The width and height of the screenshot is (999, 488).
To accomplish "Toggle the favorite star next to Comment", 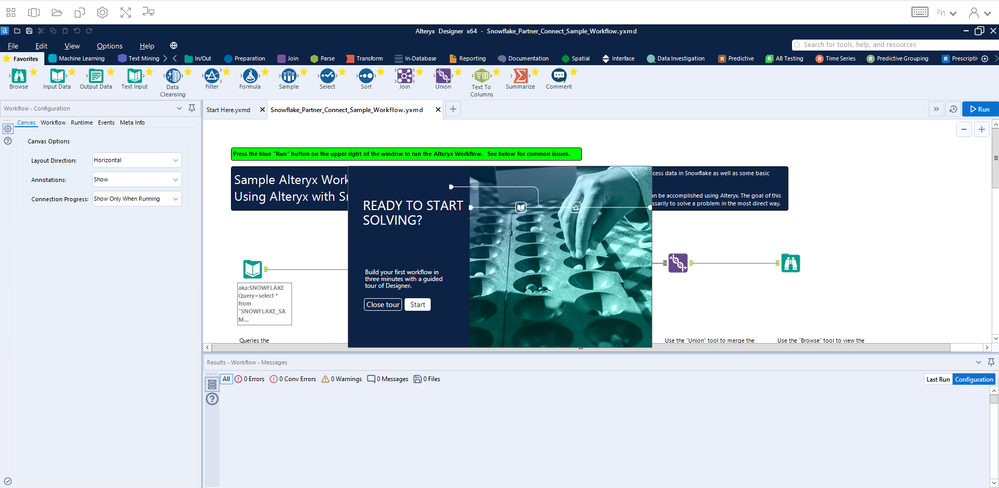I will 573,71.
